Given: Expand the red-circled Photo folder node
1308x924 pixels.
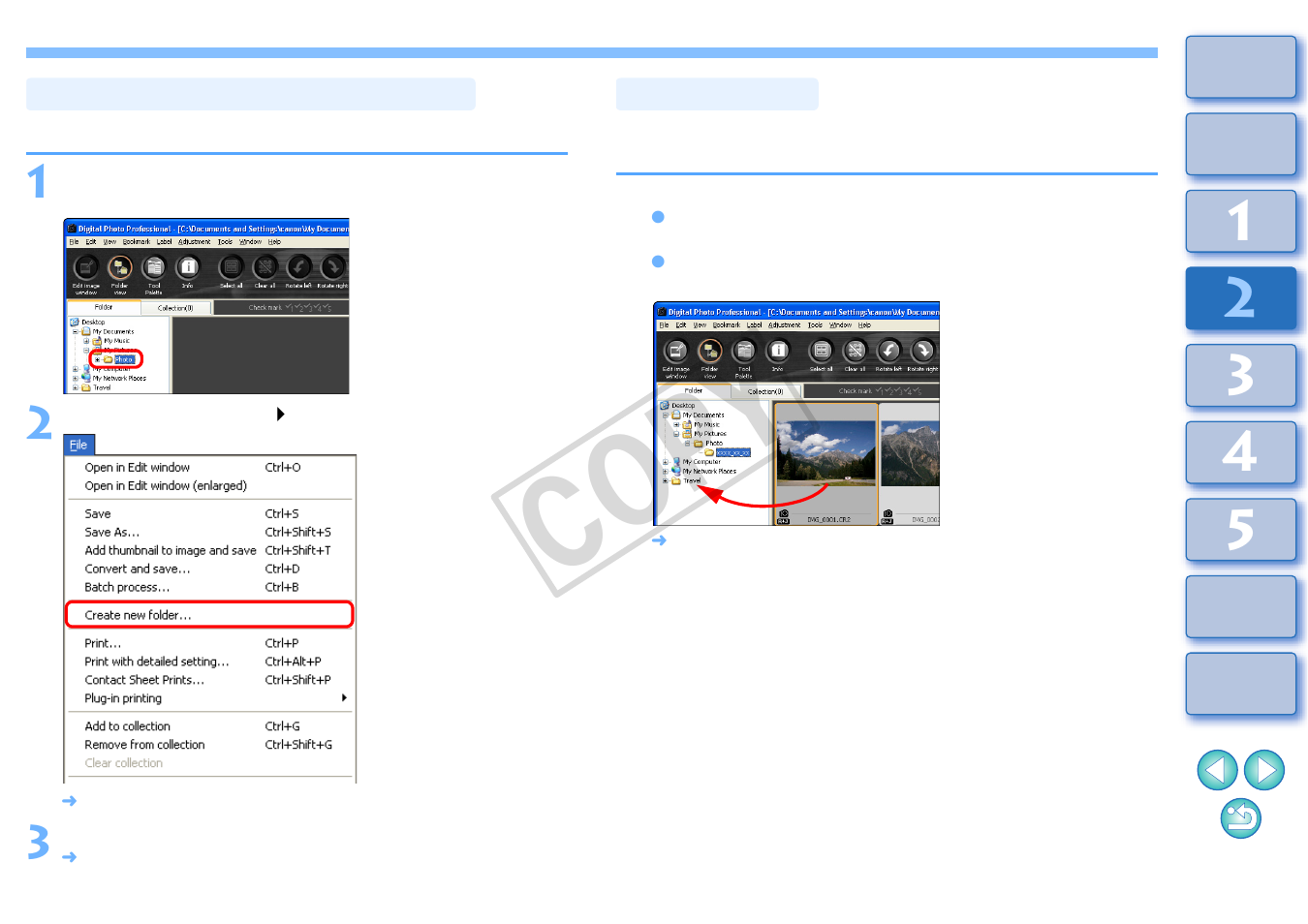Looking at the screenshot, I should 97,359.
